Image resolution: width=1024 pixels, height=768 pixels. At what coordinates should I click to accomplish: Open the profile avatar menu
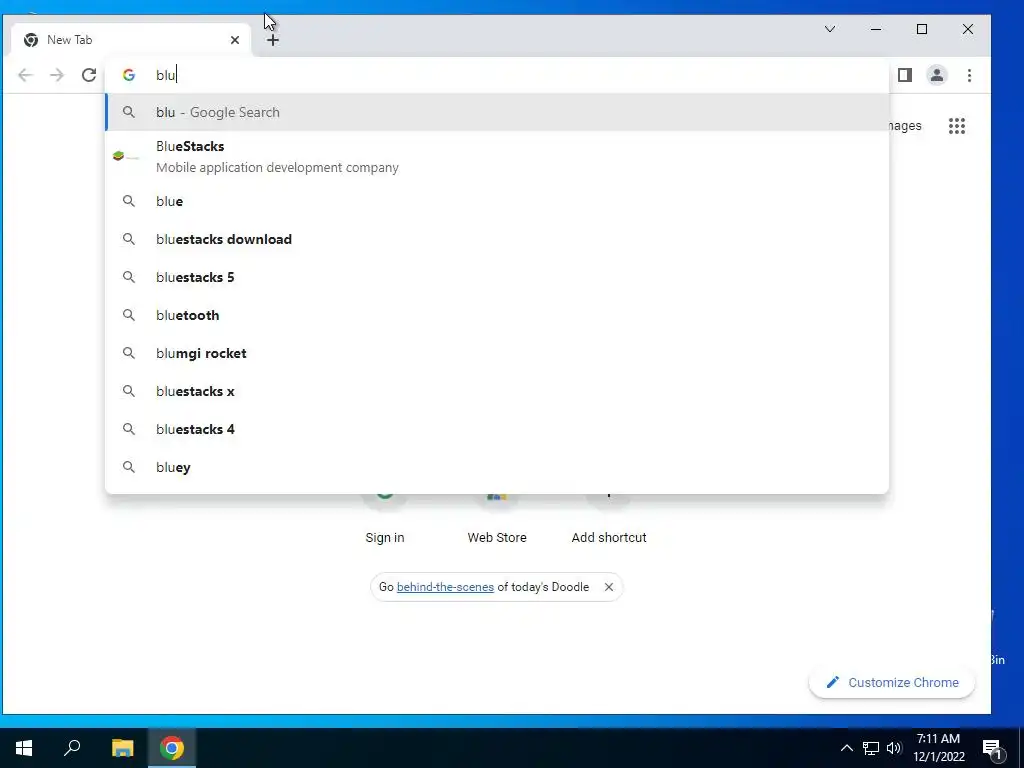[936, 75]
